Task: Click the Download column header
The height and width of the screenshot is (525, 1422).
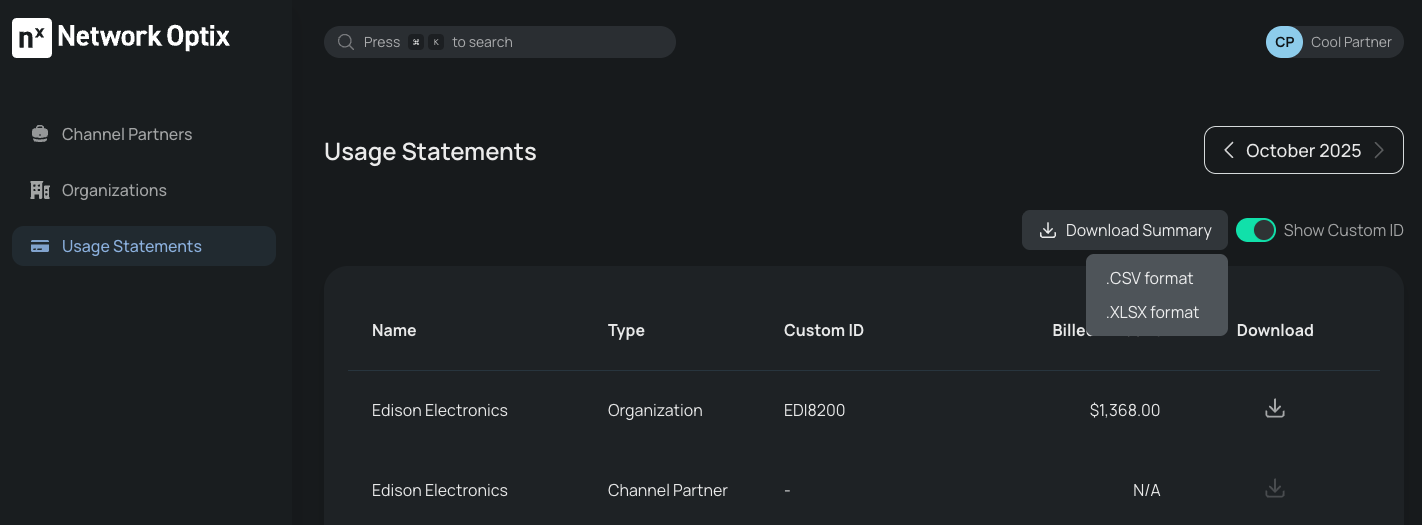Action: (1275, 330)
